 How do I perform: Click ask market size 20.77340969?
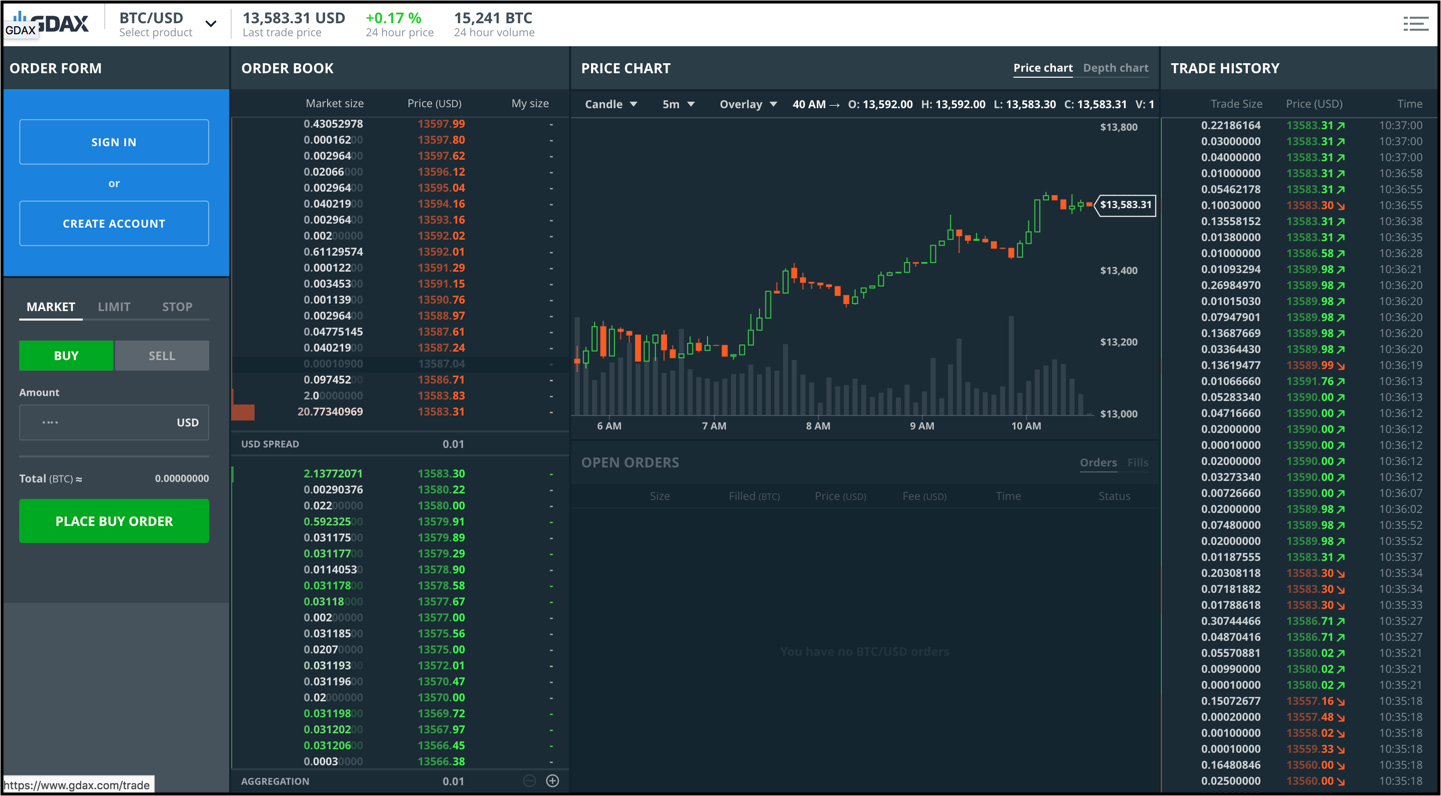pyautogui.click(x=330, y=412)
